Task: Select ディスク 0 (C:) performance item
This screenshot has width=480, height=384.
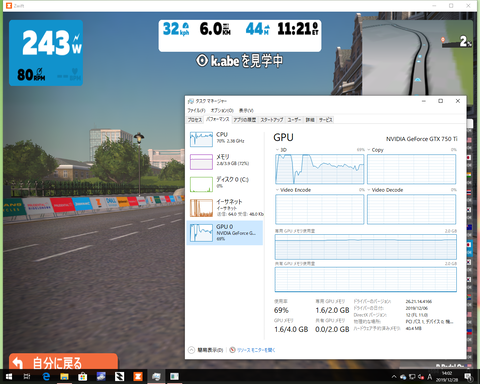Action: tap(225, 184)
